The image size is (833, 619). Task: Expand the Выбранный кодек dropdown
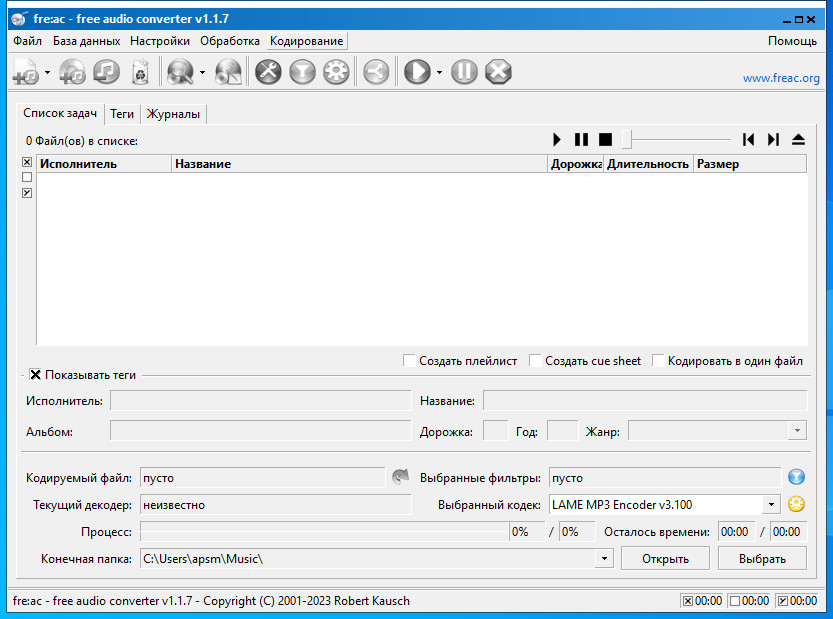771,505
